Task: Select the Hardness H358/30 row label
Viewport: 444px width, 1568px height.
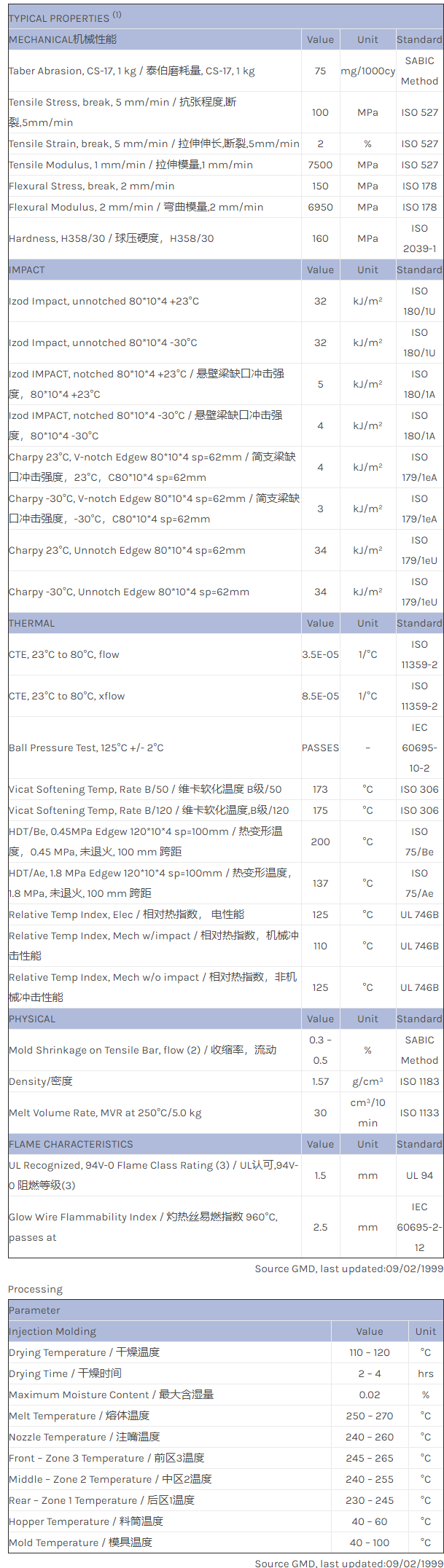Action: coord(111,238)
